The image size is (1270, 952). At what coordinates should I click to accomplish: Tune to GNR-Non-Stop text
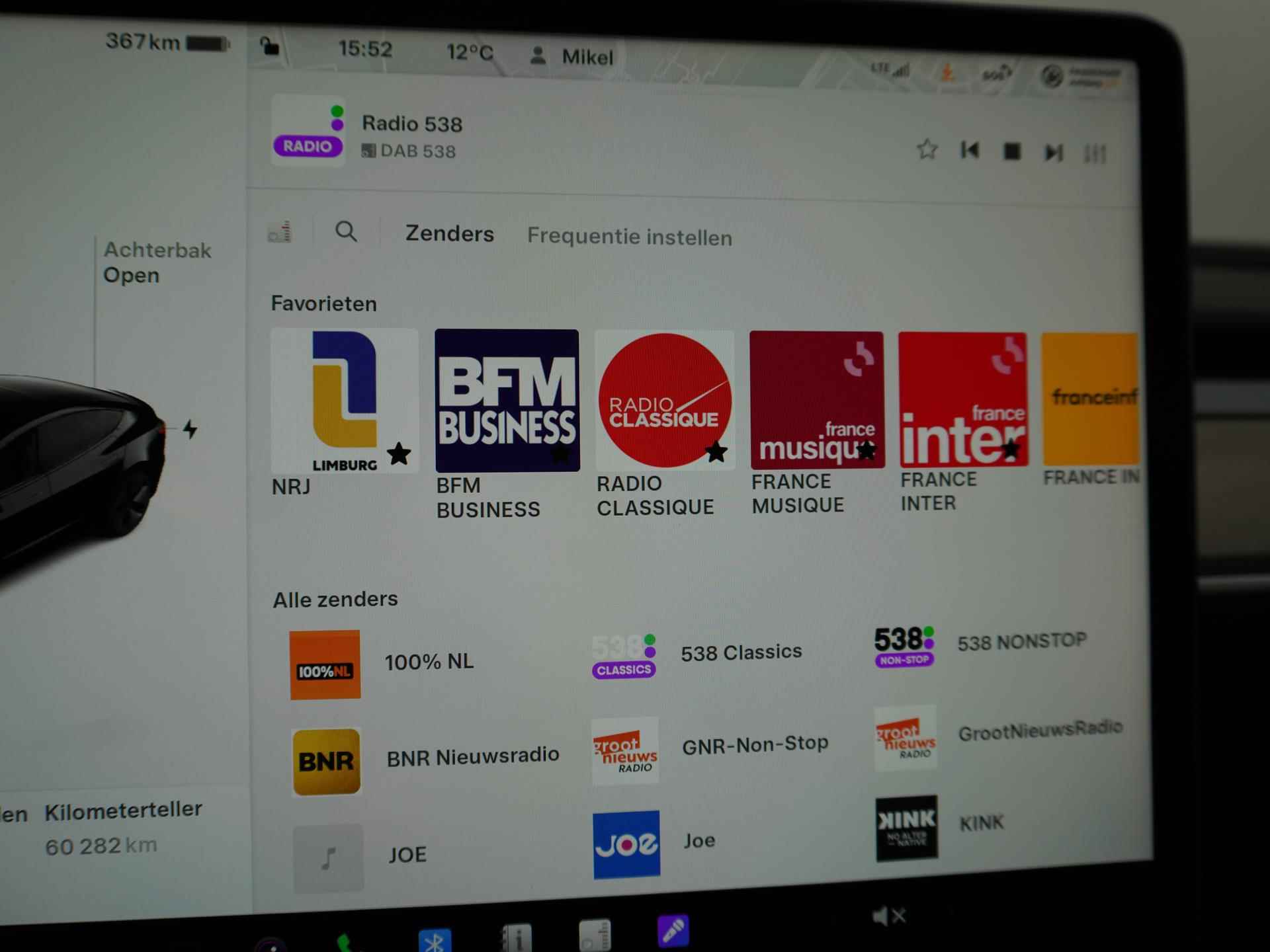[755, 744]
